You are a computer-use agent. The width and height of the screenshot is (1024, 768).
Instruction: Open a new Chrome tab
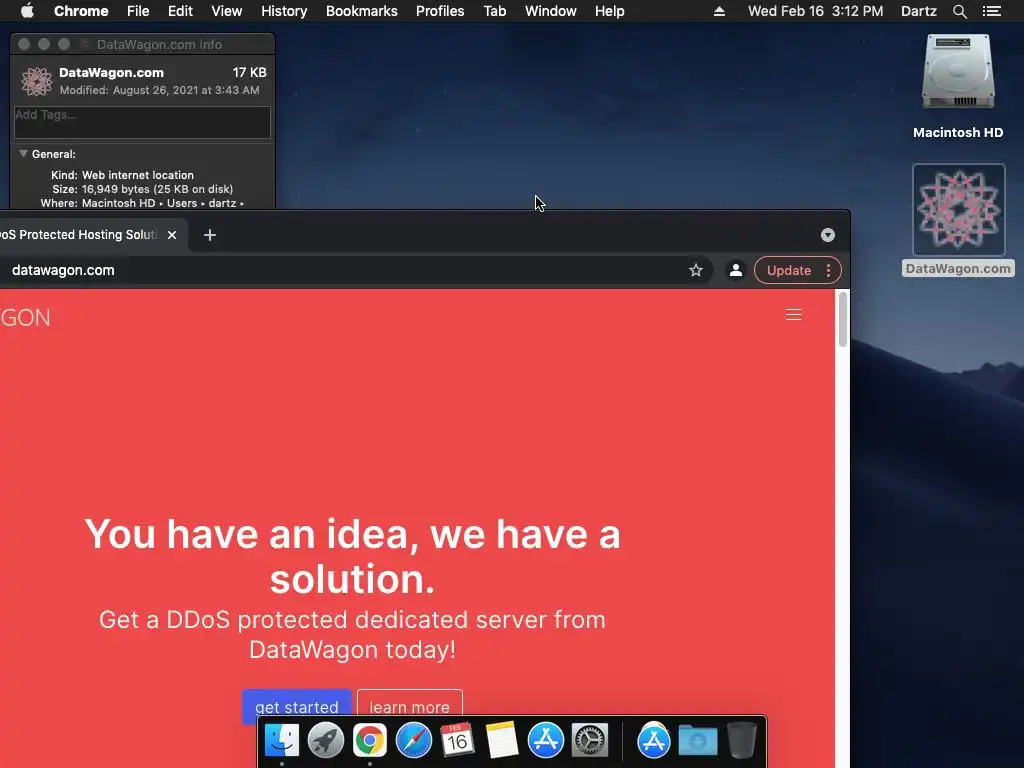210,234
